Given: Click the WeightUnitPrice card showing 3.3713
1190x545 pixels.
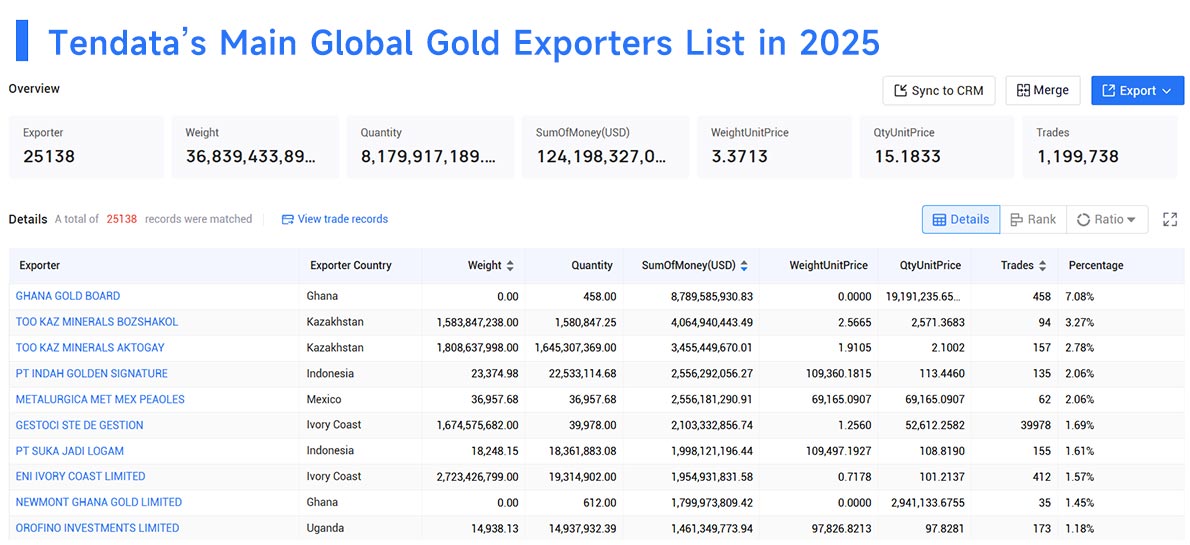Looking at the screenshot, I should click(x=774, y=147).
